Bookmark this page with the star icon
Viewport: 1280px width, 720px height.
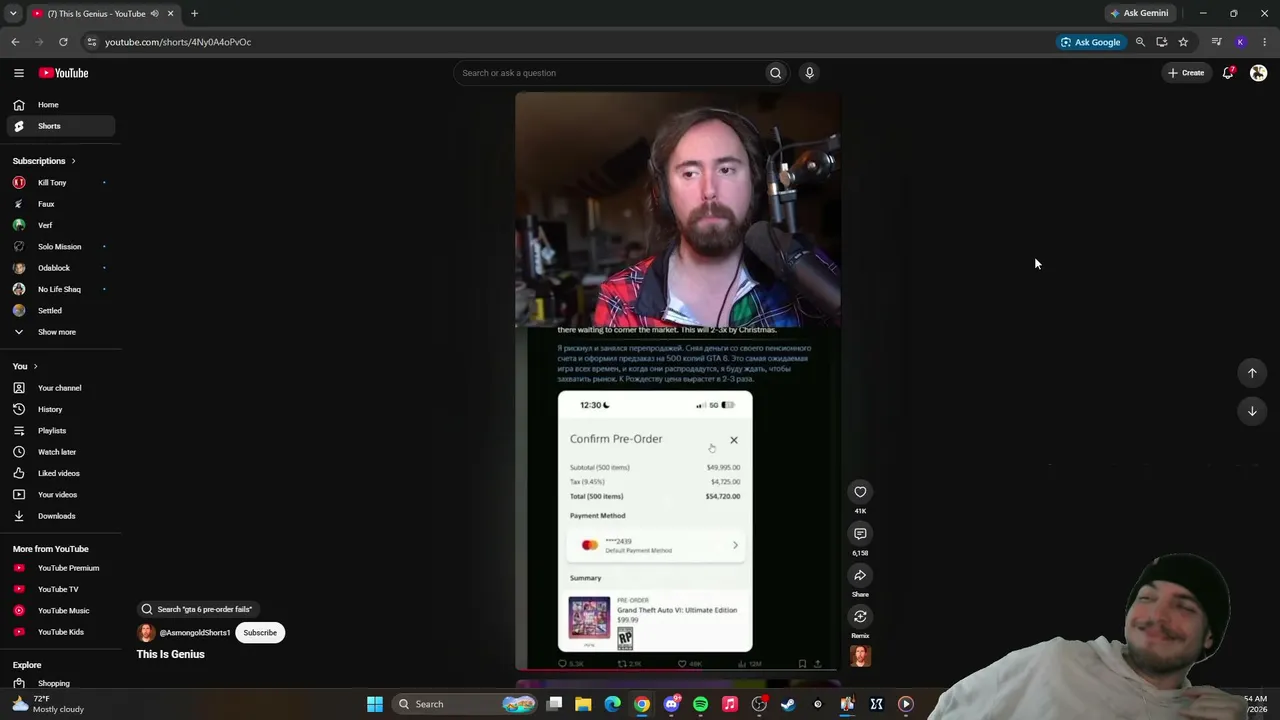point(1183,42)
